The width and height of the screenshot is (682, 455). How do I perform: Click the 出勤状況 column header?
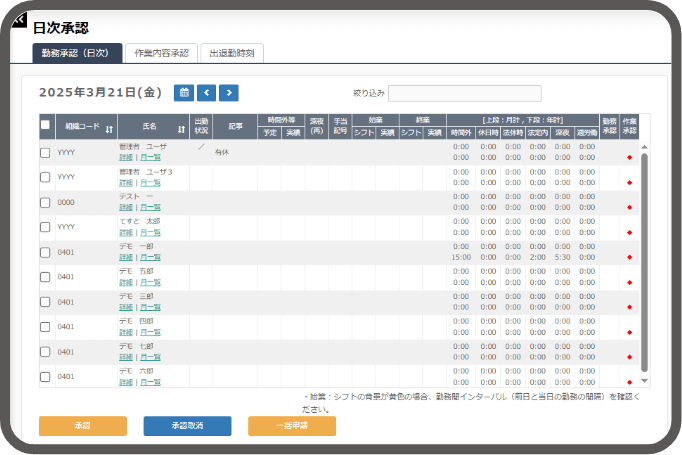coord(201,127)
